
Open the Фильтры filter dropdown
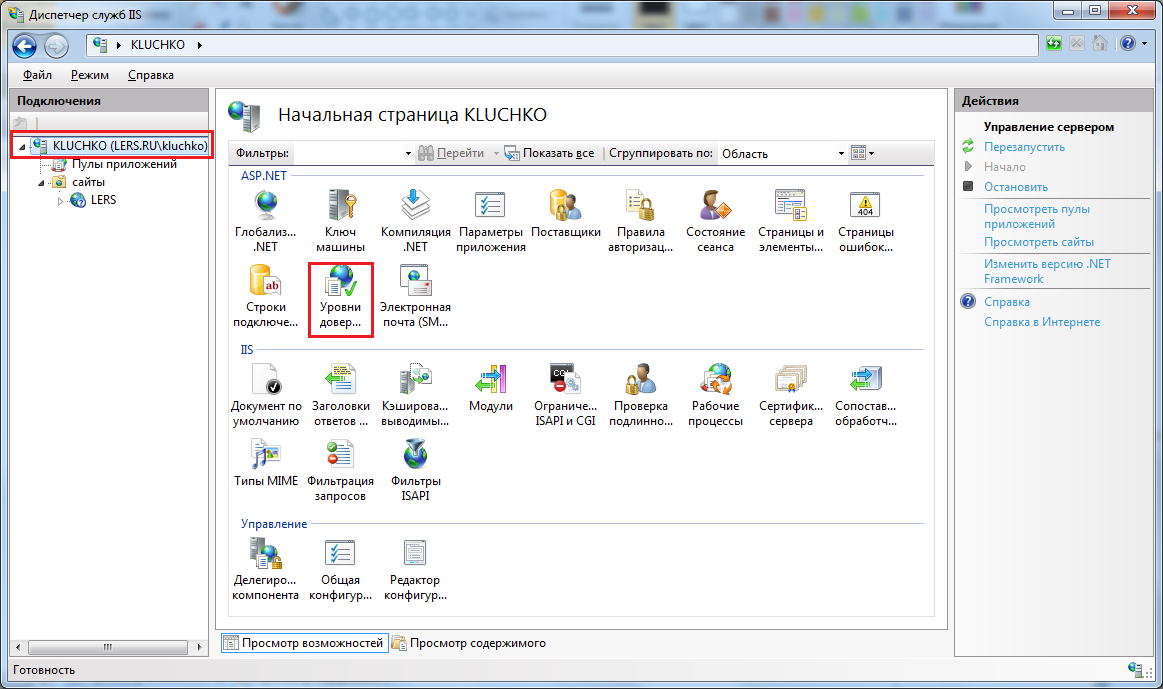(408, 154)
